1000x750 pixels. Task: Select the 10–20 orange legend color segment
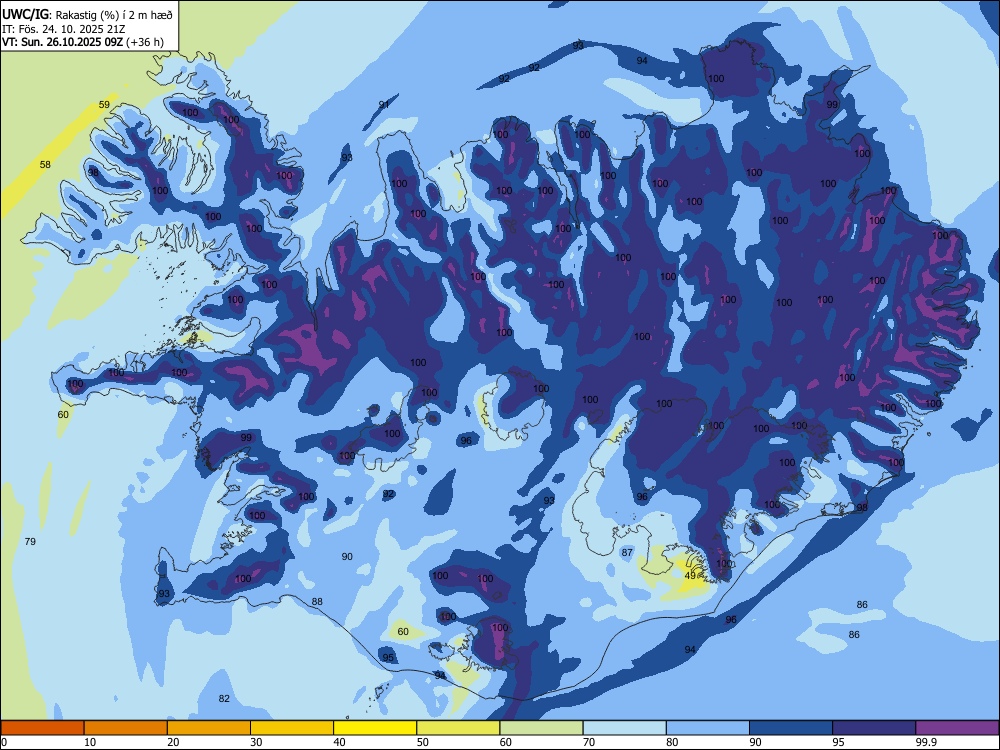pyautogui.click(x=126, y=728)
